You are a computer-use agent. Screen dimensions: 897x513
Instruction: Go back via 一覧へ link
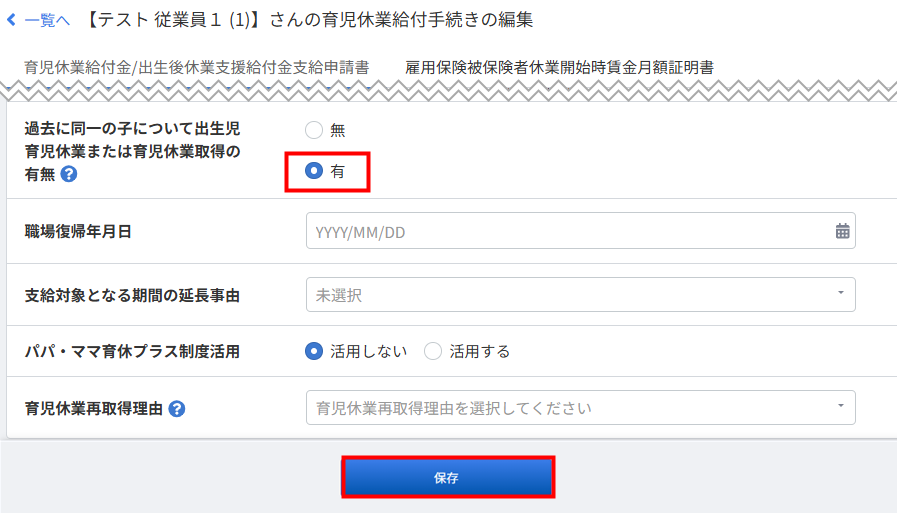(46, 21)
